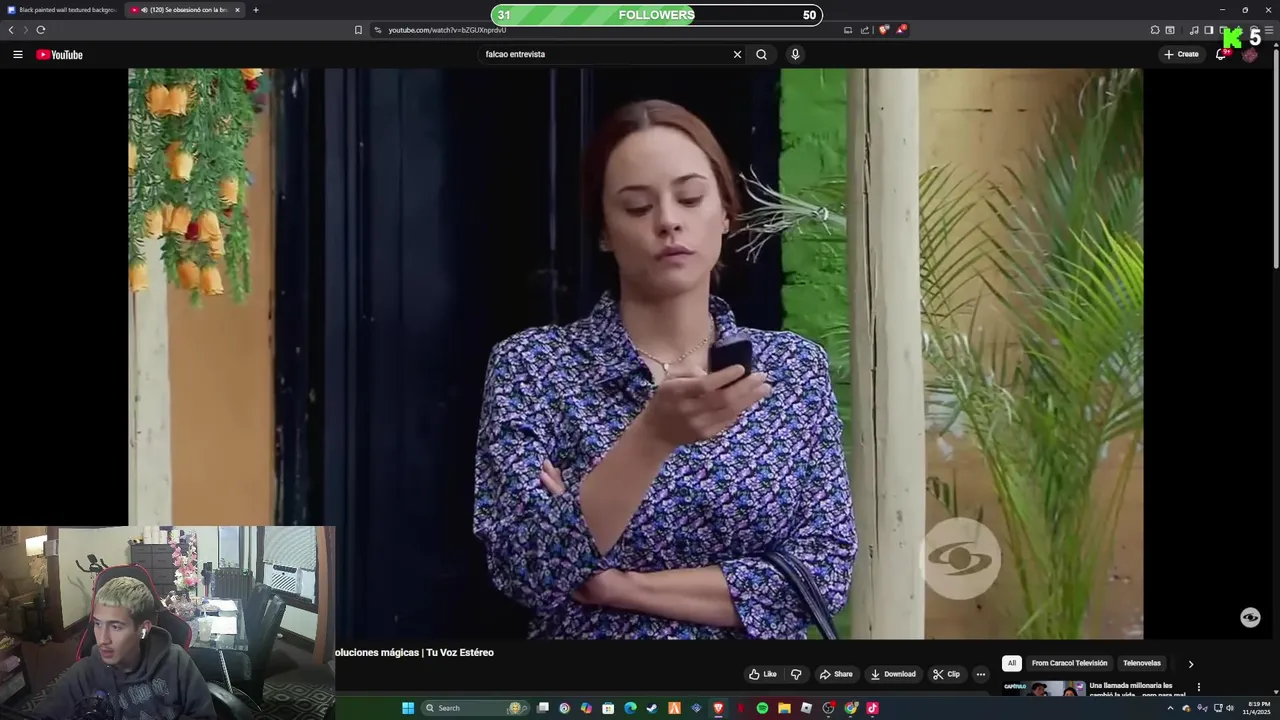This screenshot has height=720, width=1280.
Task: Start voice search with microphone
Action: pyautogui.click(x=795, y=54)
